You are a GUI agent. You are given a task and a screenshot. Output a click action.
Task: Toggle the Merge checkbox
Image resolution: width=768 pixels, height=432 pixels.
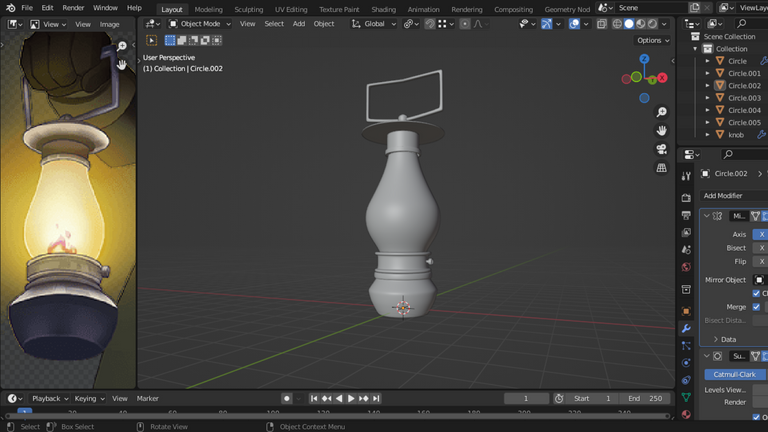tap(756, 307)
